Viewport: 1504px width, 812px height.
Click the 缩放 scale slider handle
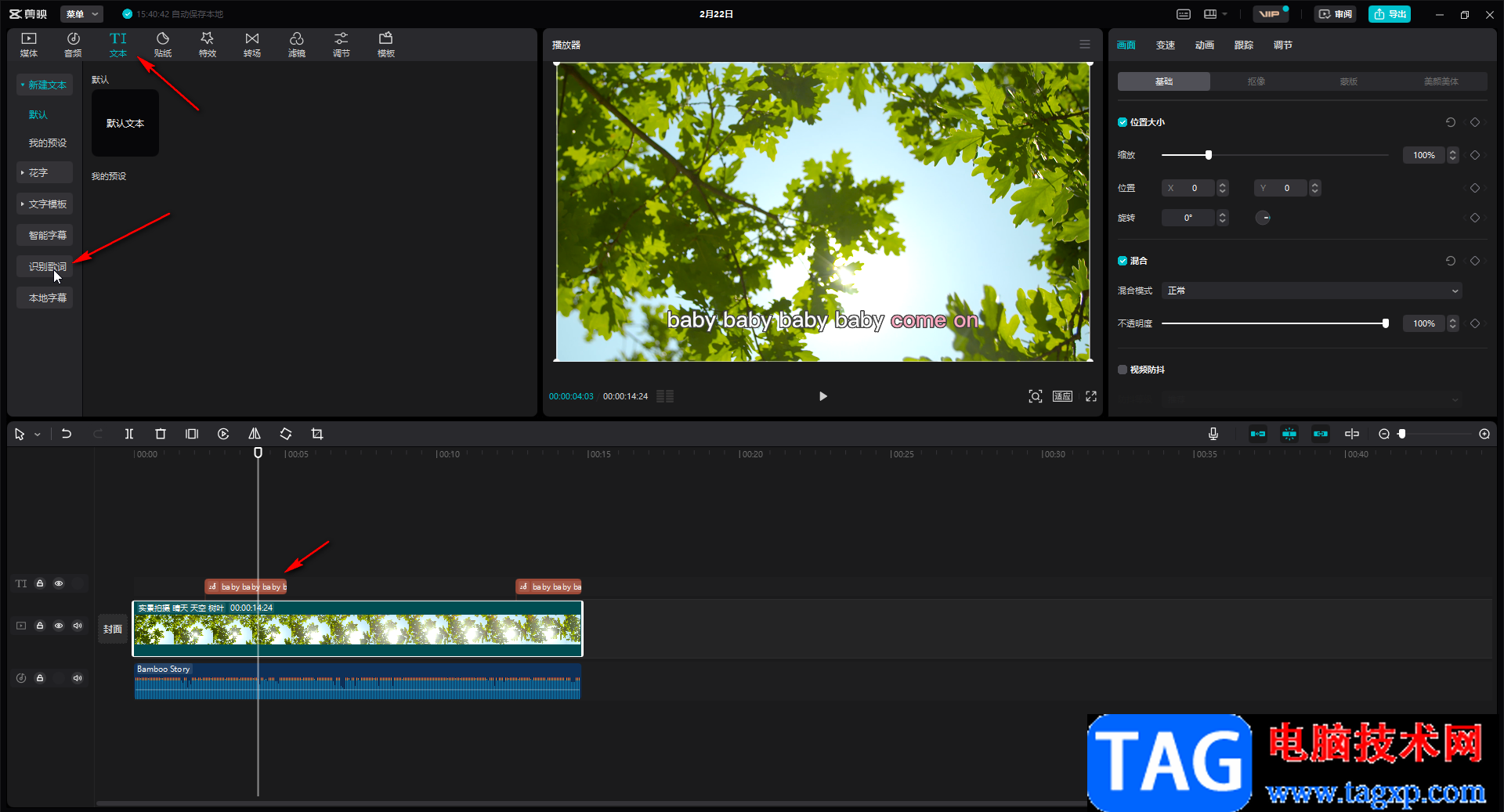tap(1209, 155)
